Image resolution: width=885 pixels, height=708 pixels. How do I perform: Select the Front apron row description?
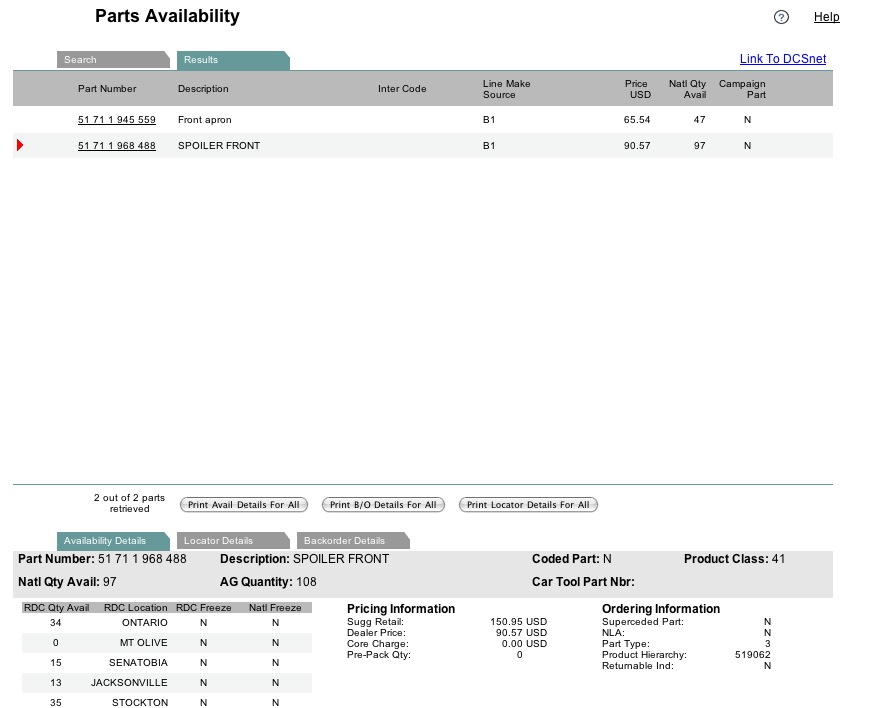point(204,120)
